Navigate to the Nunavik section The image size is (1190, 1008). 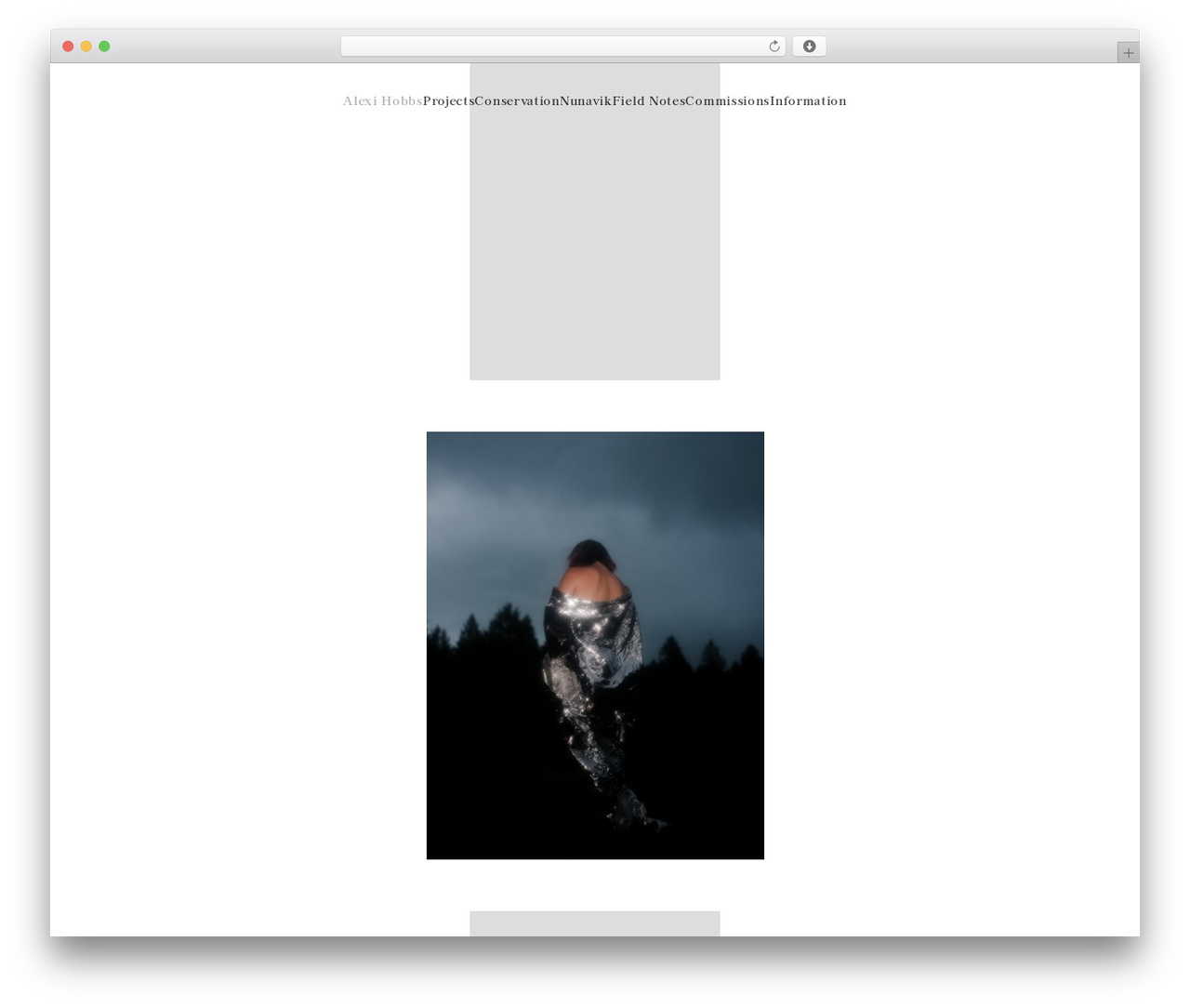pos(586,101)
